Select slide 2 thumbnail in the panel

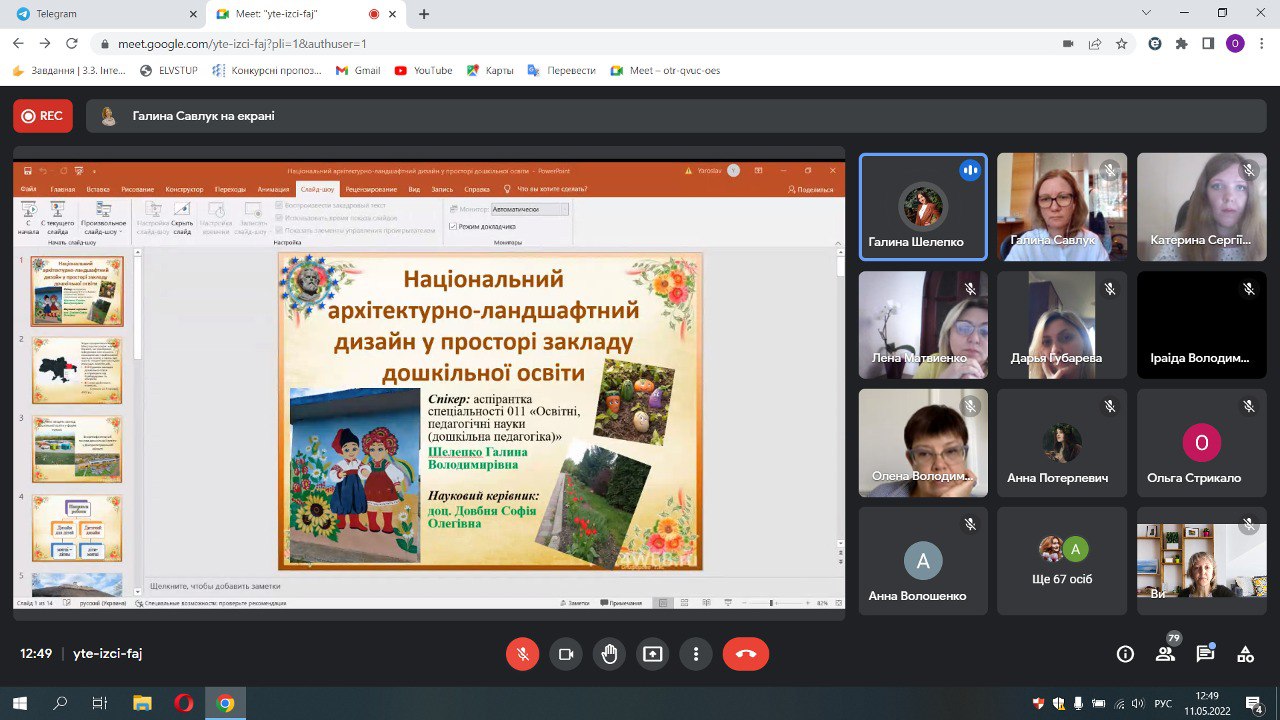click(x=77, y=370)
